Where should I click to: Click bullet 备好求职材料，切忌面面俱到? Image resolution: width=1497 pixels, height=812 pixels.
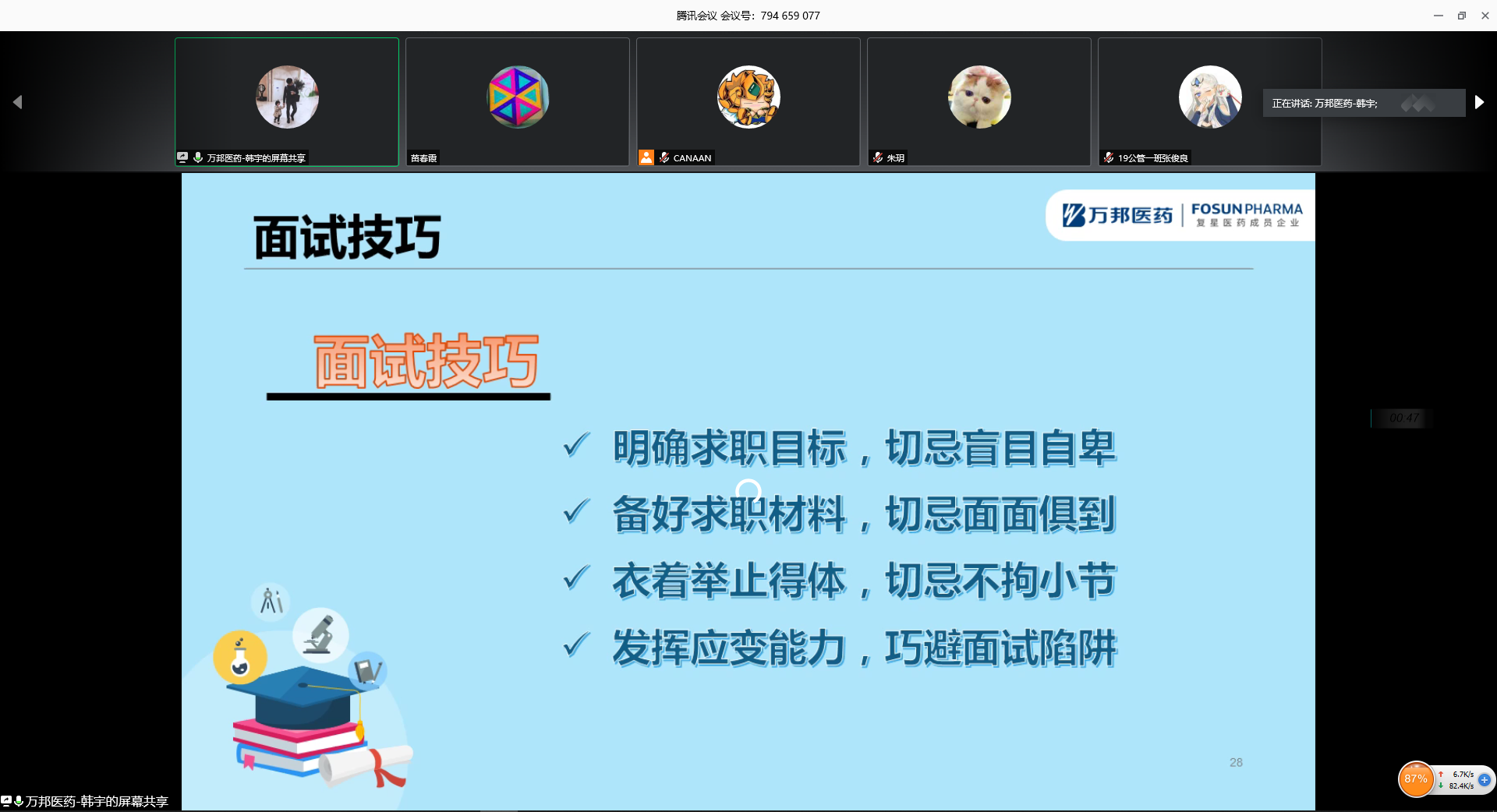tap(864, 515)
